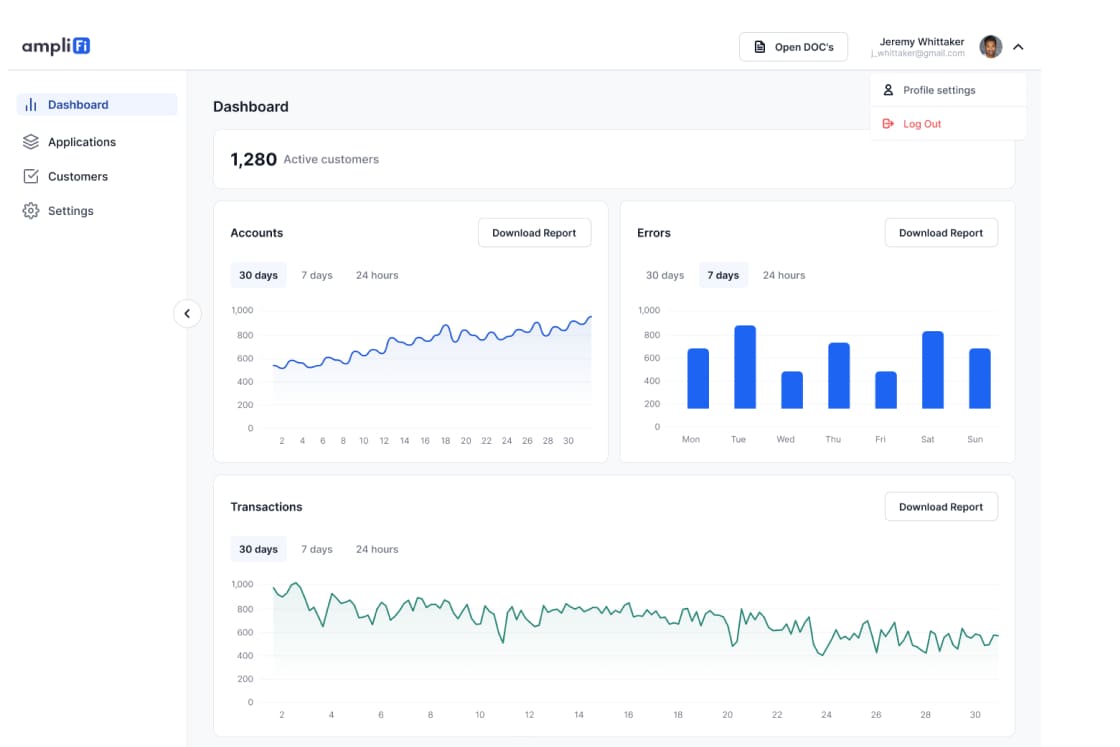
Task: Select Transactions 30 days tab
Action: 258,549
